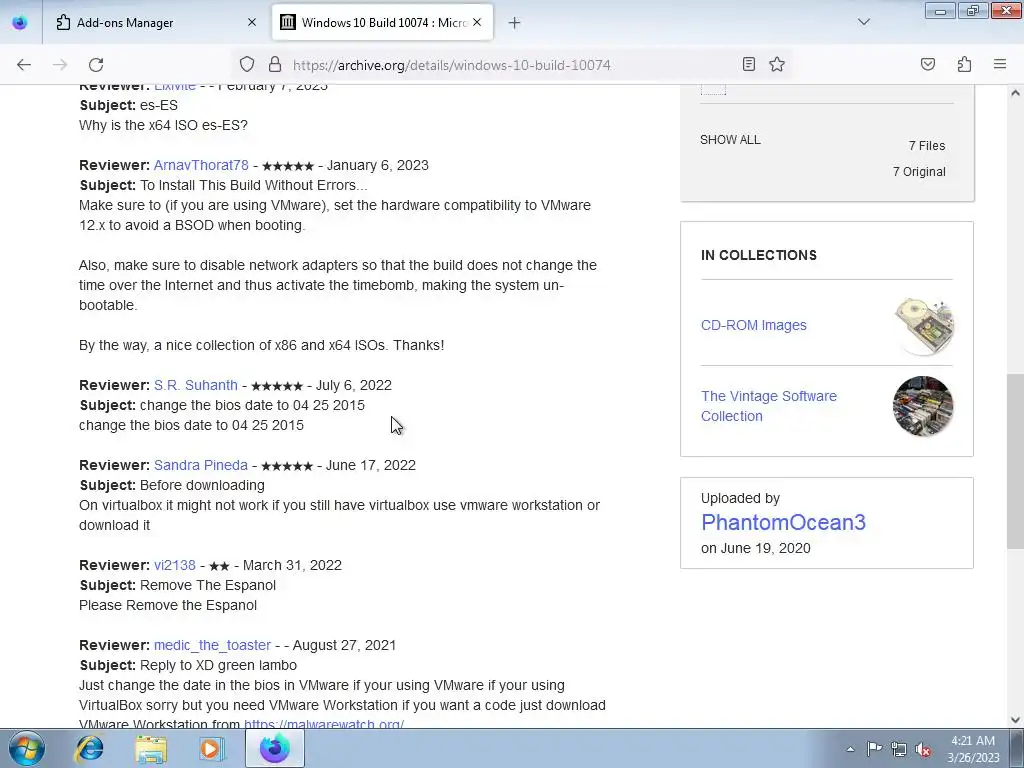View site security padlock info
The height and width of the screenshot is (768, 1024).
pos(275,65)
